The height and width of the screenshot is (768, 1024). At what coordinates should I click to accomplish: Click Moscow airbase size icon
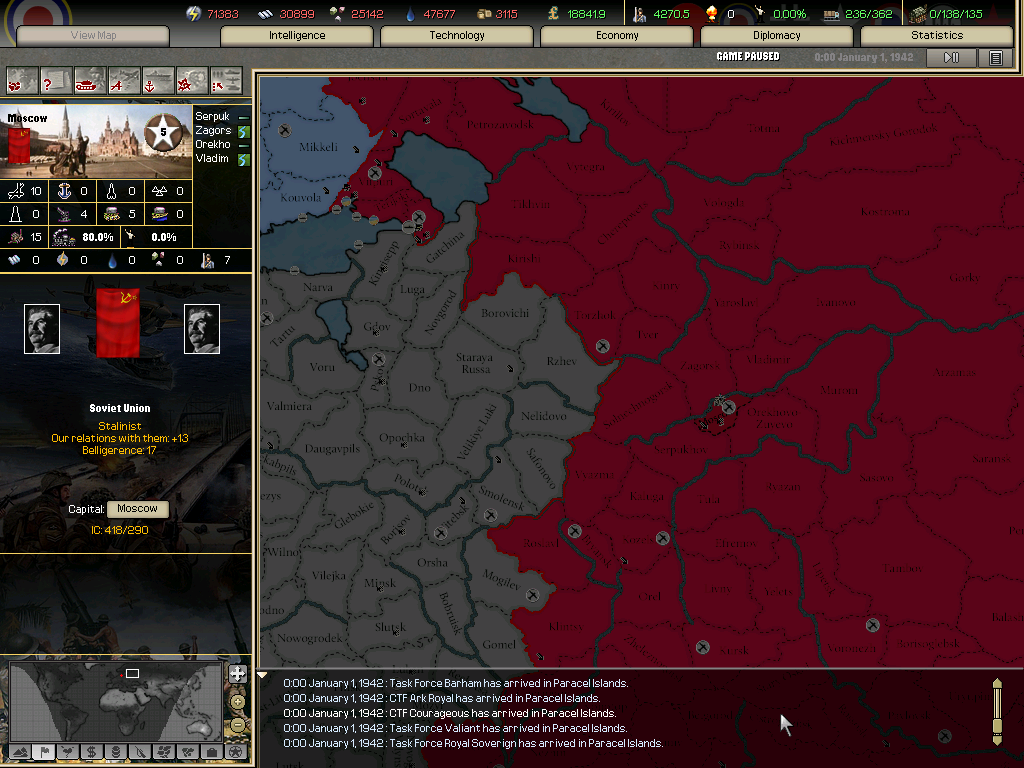[16, 191]
